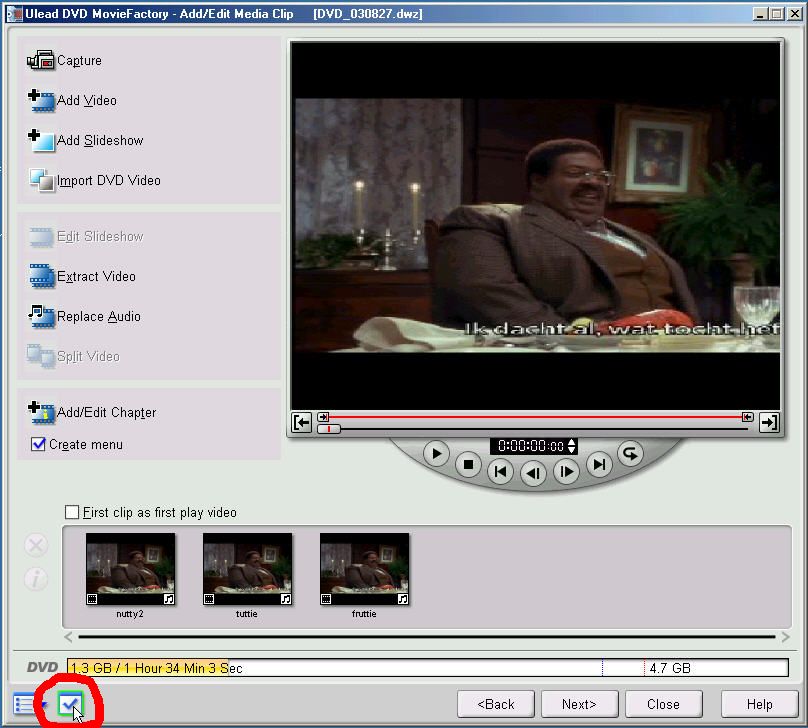The height and width of the screenshot is (728, 808).
Task: Click the Split Video option
Action: tap(73, 356)
